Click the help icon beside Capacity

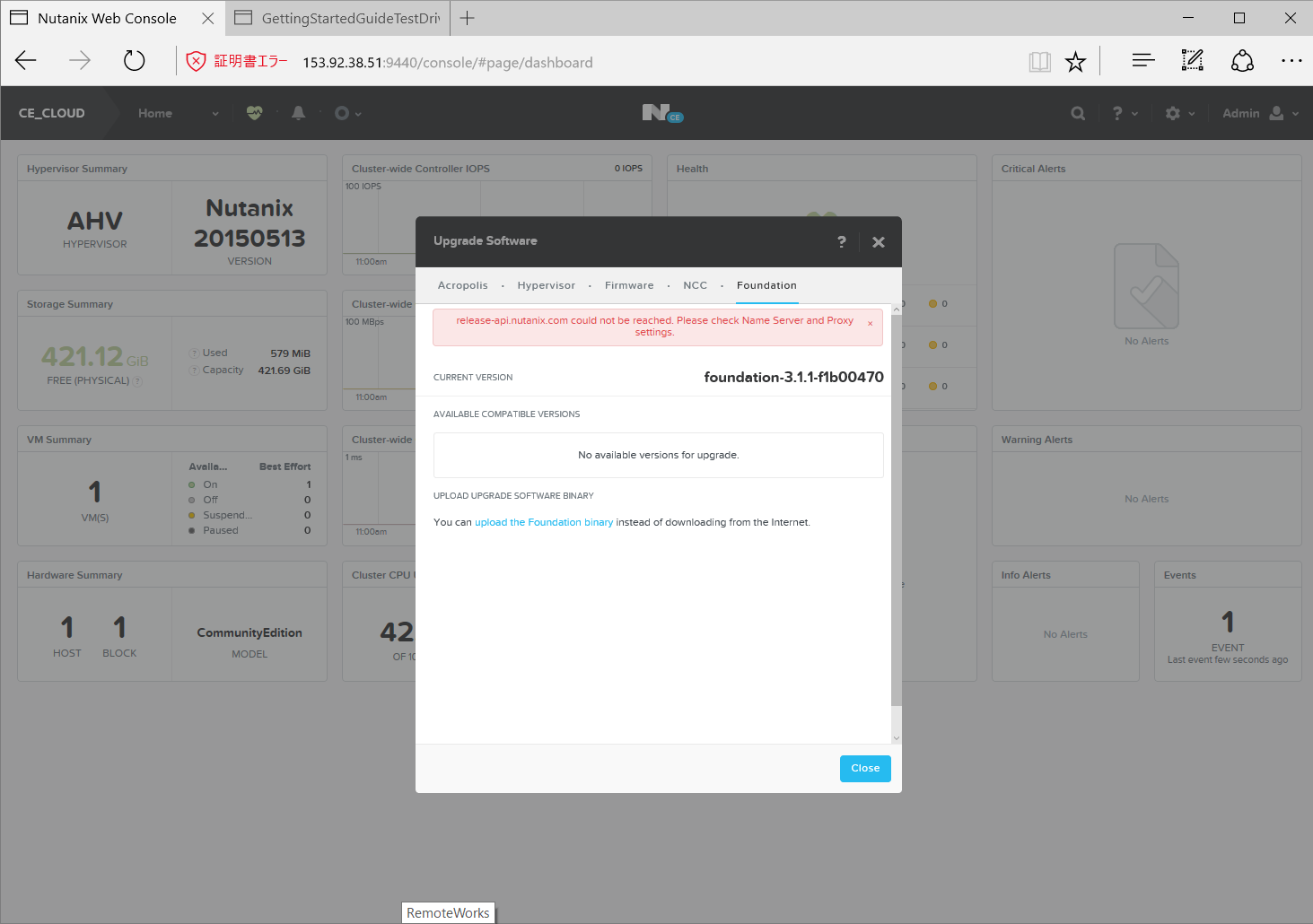pyautogui.click(x=194, y=370)
